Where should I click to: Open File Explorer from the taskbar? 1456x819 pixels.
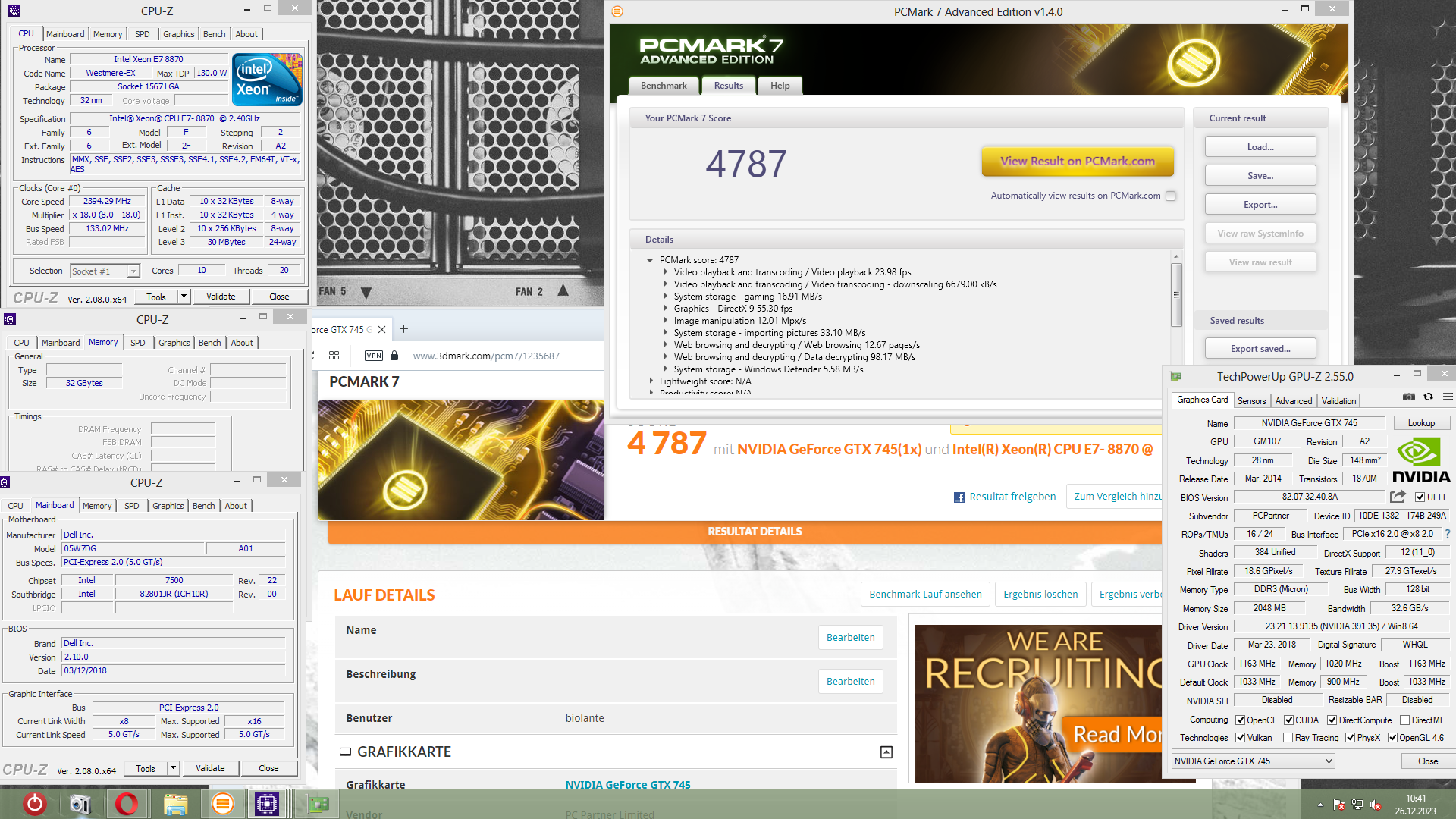point(175,804)
